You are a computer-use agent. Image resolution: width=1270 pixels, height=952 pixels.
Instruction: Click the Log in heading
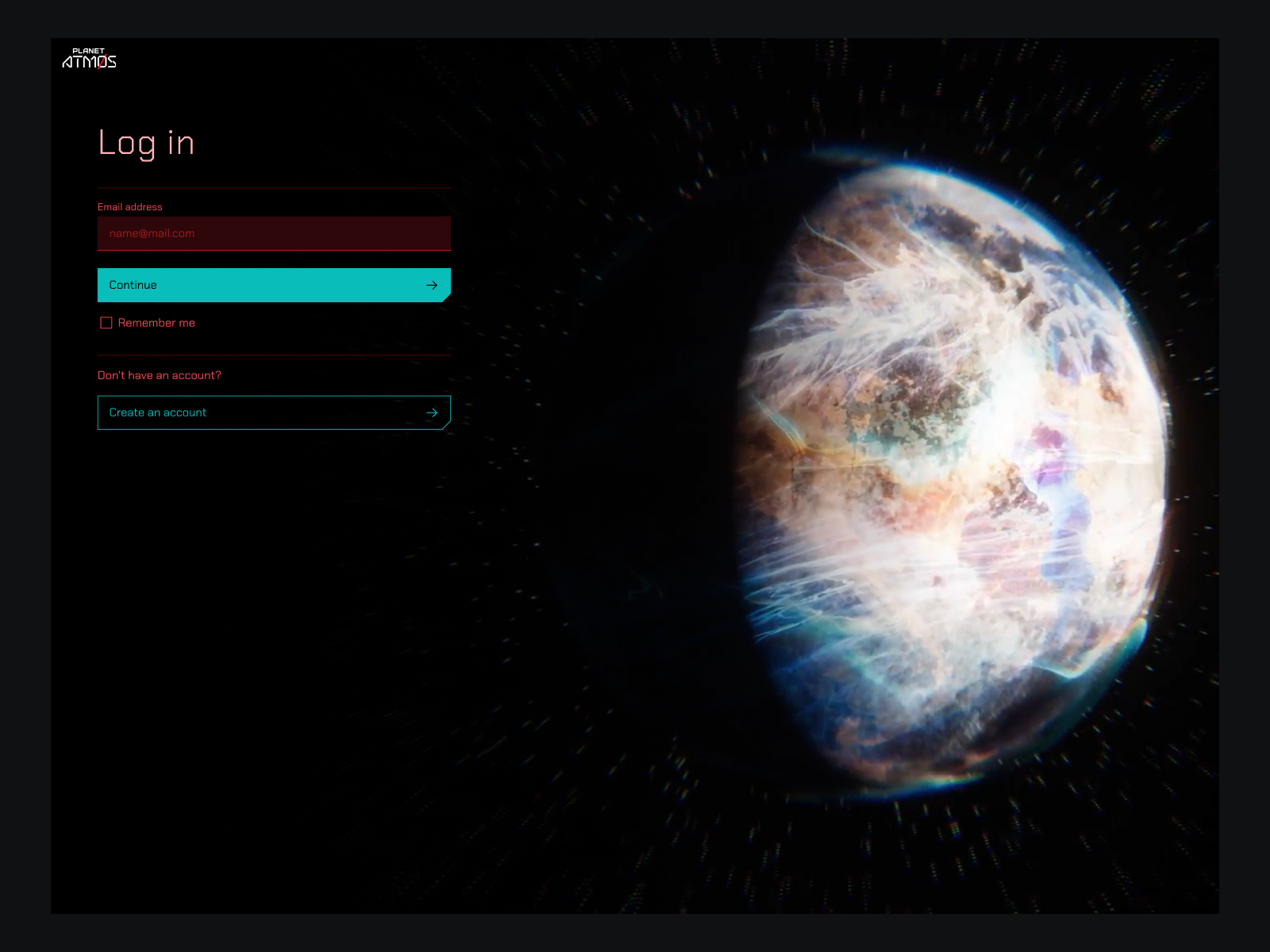146,144
